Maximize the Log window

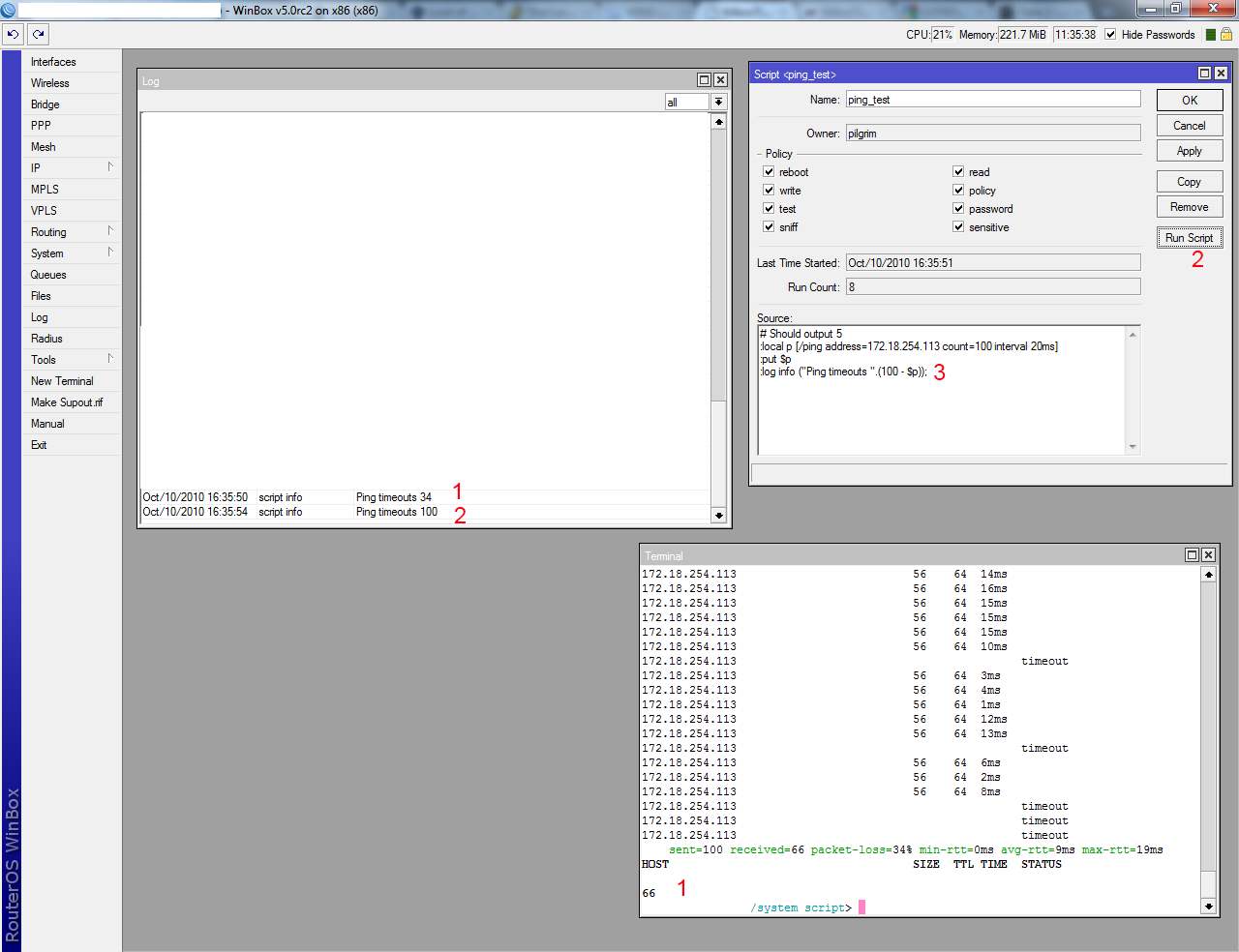[x=704, y=80]
